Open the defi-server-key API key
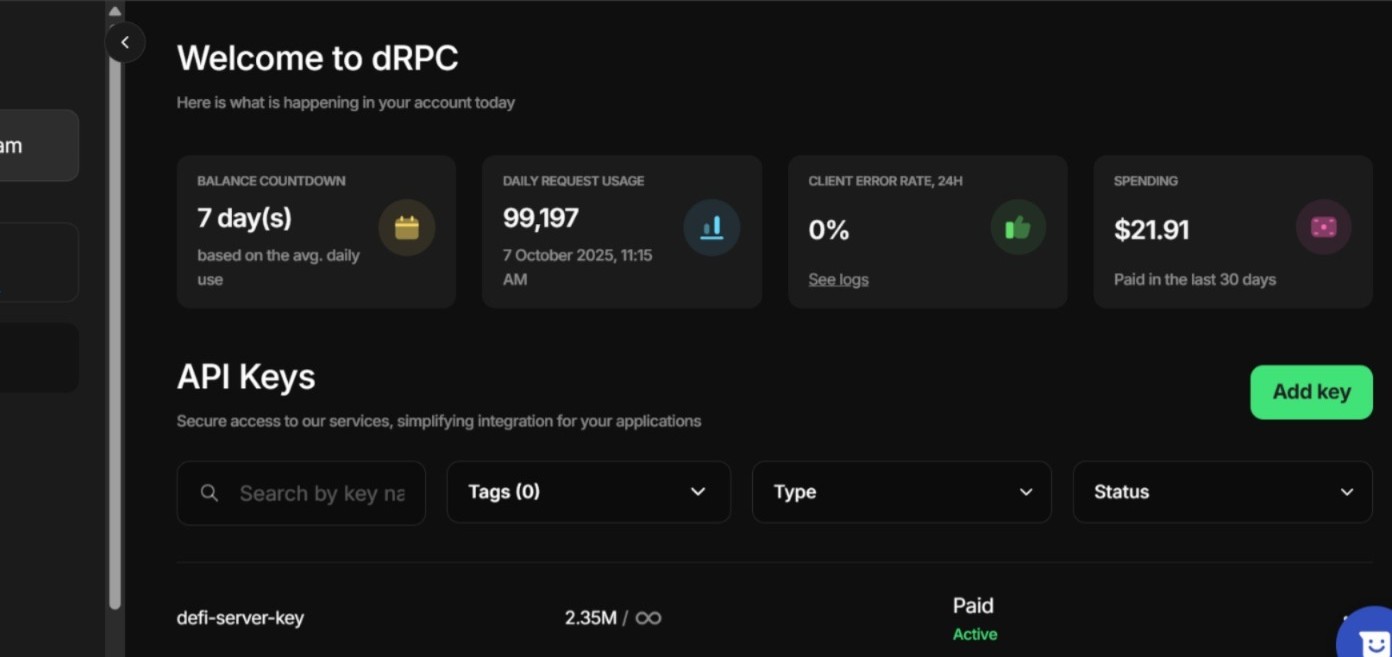Screen dimensions: 1392x657 tap(240, 618)
